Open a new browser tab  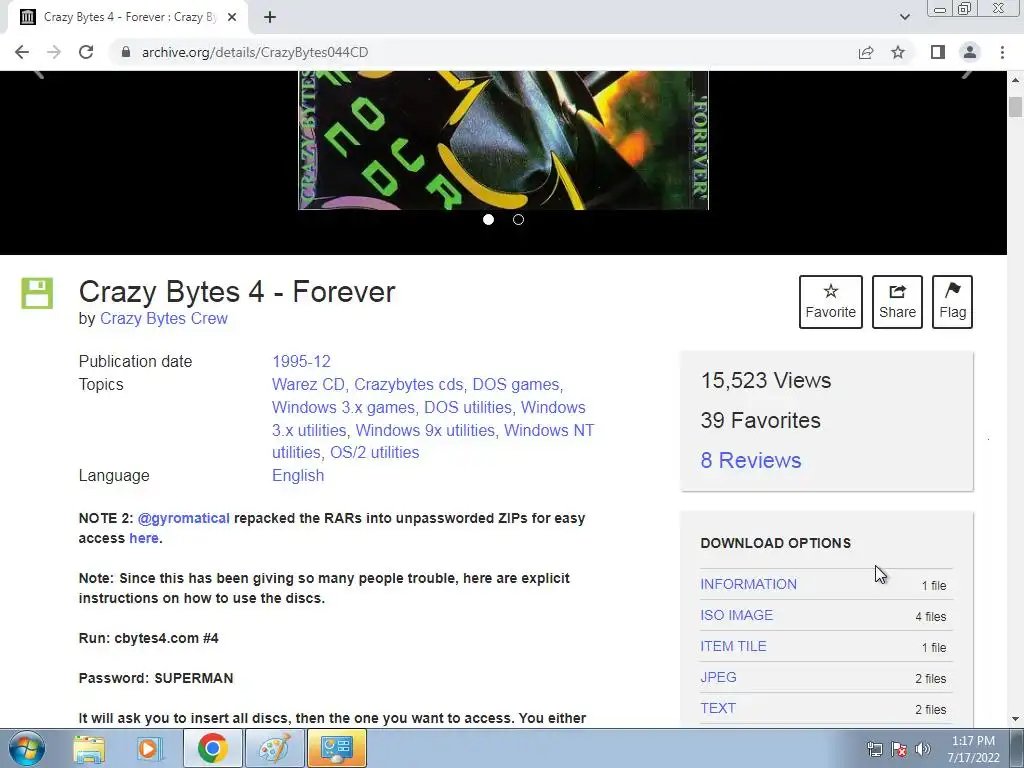pos(270,18)
